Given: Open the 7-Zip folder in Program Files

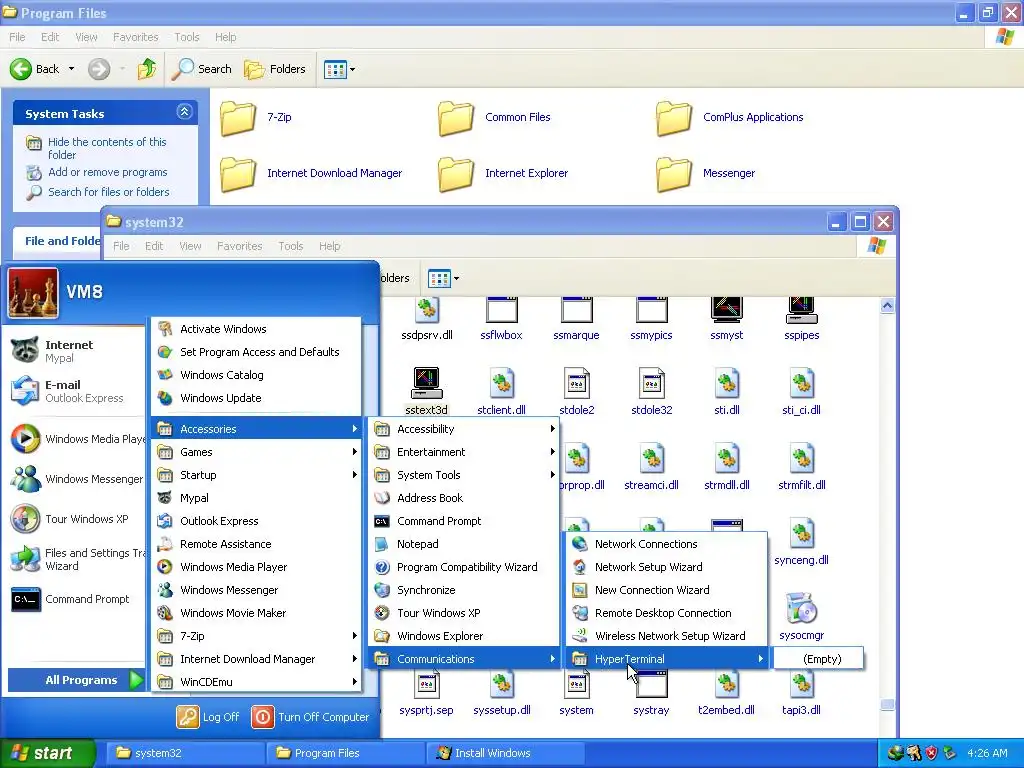Looking at the screenshot, I should 238,118.
